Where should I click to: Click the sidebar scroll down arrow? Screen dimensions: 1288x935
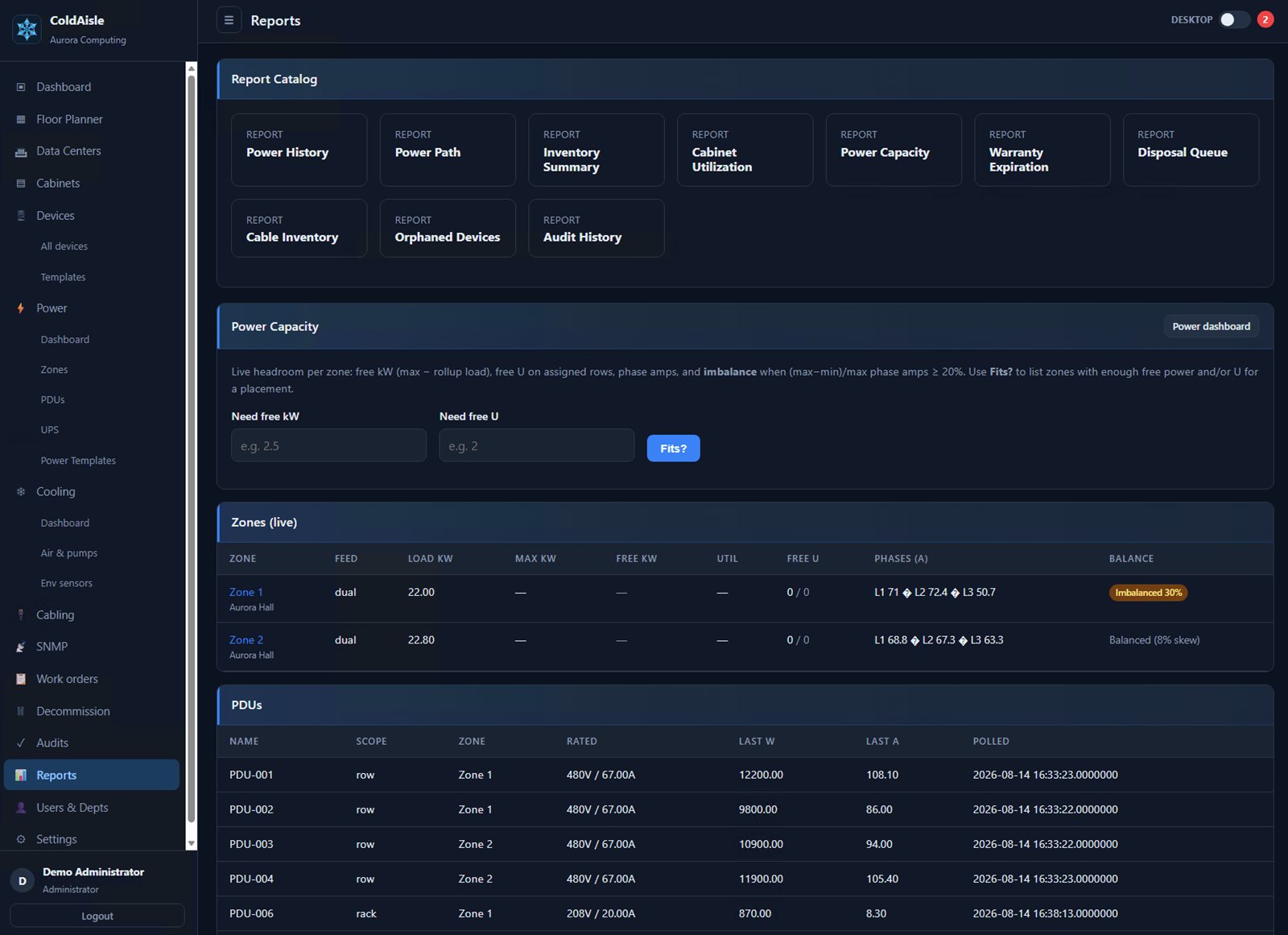click(192, 843)
